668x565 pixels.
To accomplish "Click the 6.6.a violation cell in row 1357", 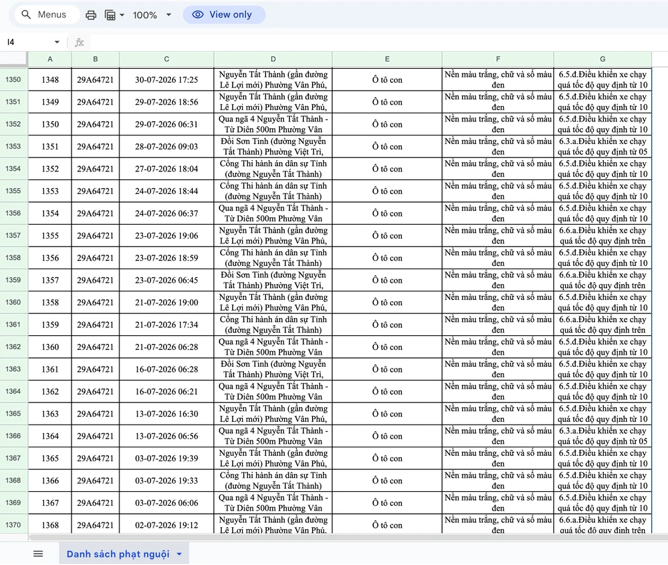I will point(602,236).
